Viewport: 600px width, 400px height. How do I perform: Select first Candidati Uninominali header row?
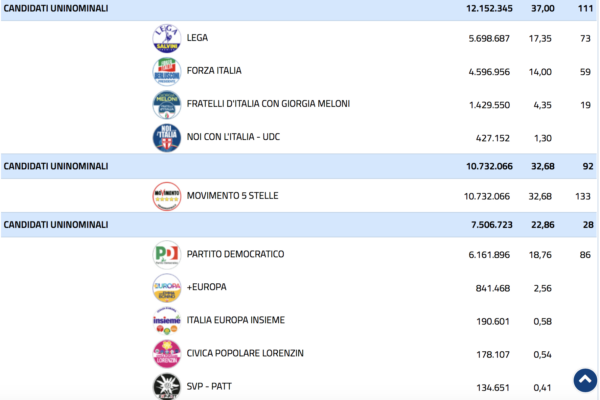pyautogui.click(x=299, y=9)
